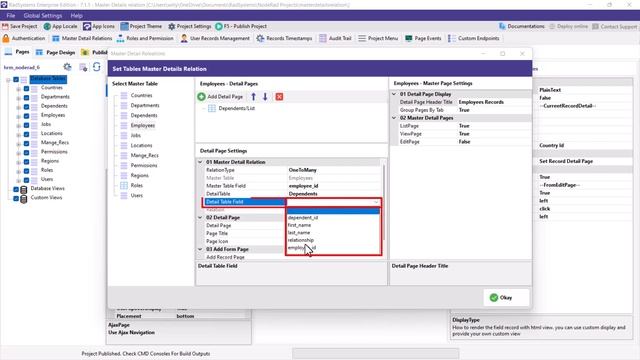Delete detail page red X icon
The height and width of the screenshot is (360, 640).
pos(279,97)
